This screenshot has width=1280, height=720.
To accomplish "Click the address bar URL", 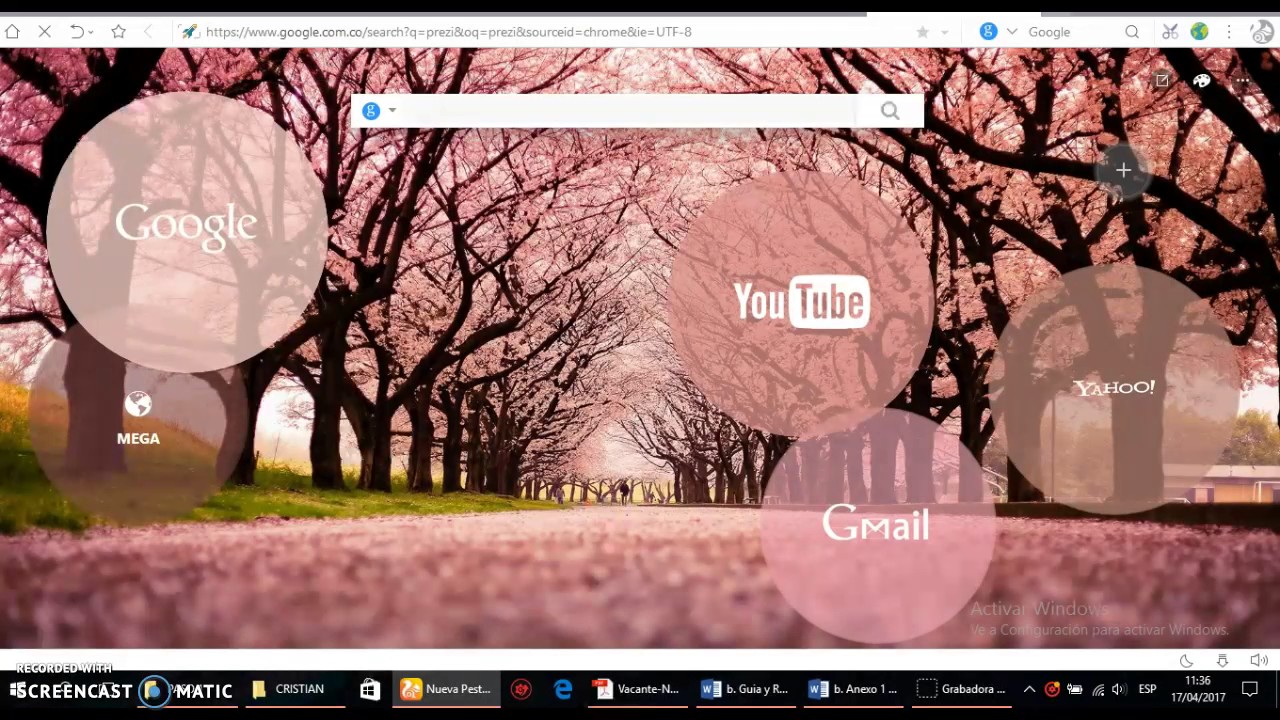I will point(448,32).
